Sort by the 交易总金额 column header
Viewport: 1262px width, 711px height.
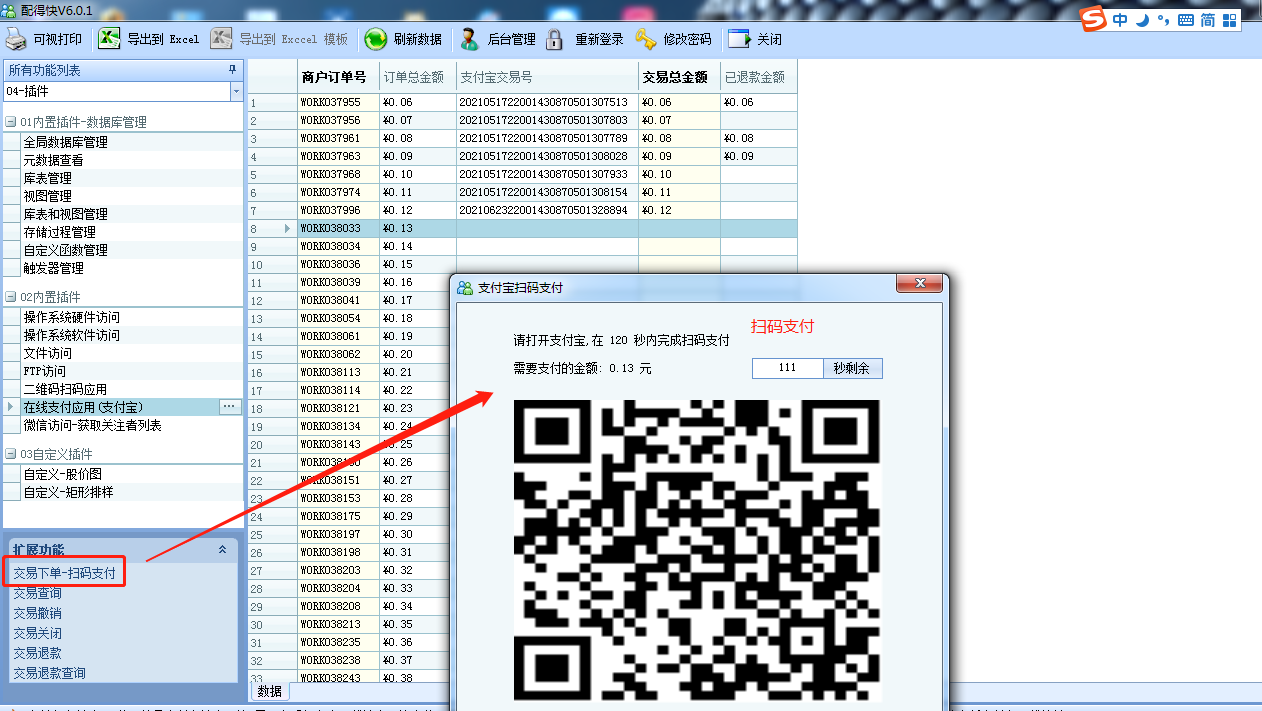click(679, 77)
